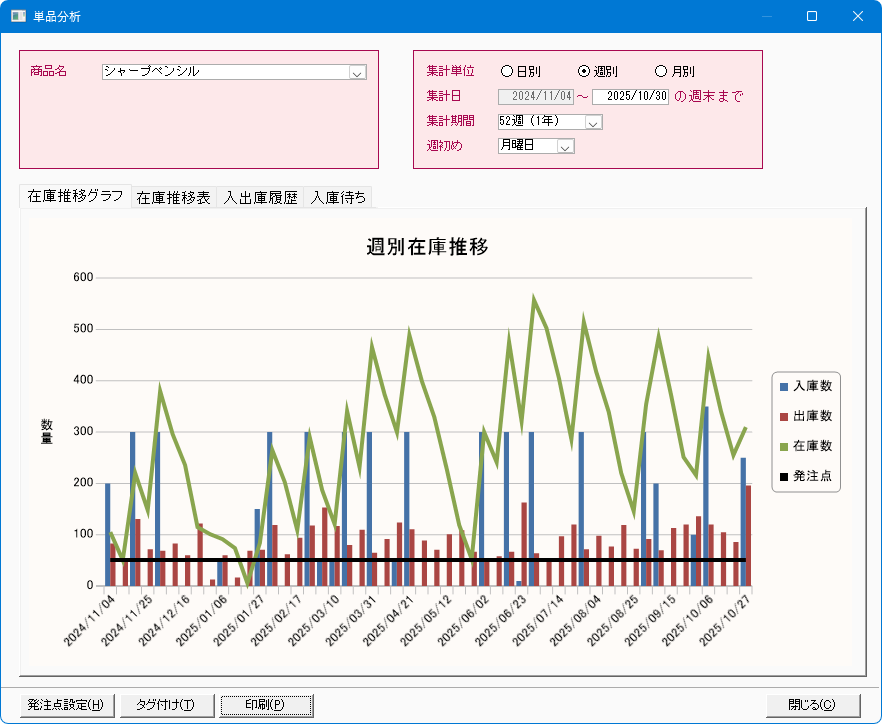Select the 在庫推移グラフ tab

tap(75, 197)
